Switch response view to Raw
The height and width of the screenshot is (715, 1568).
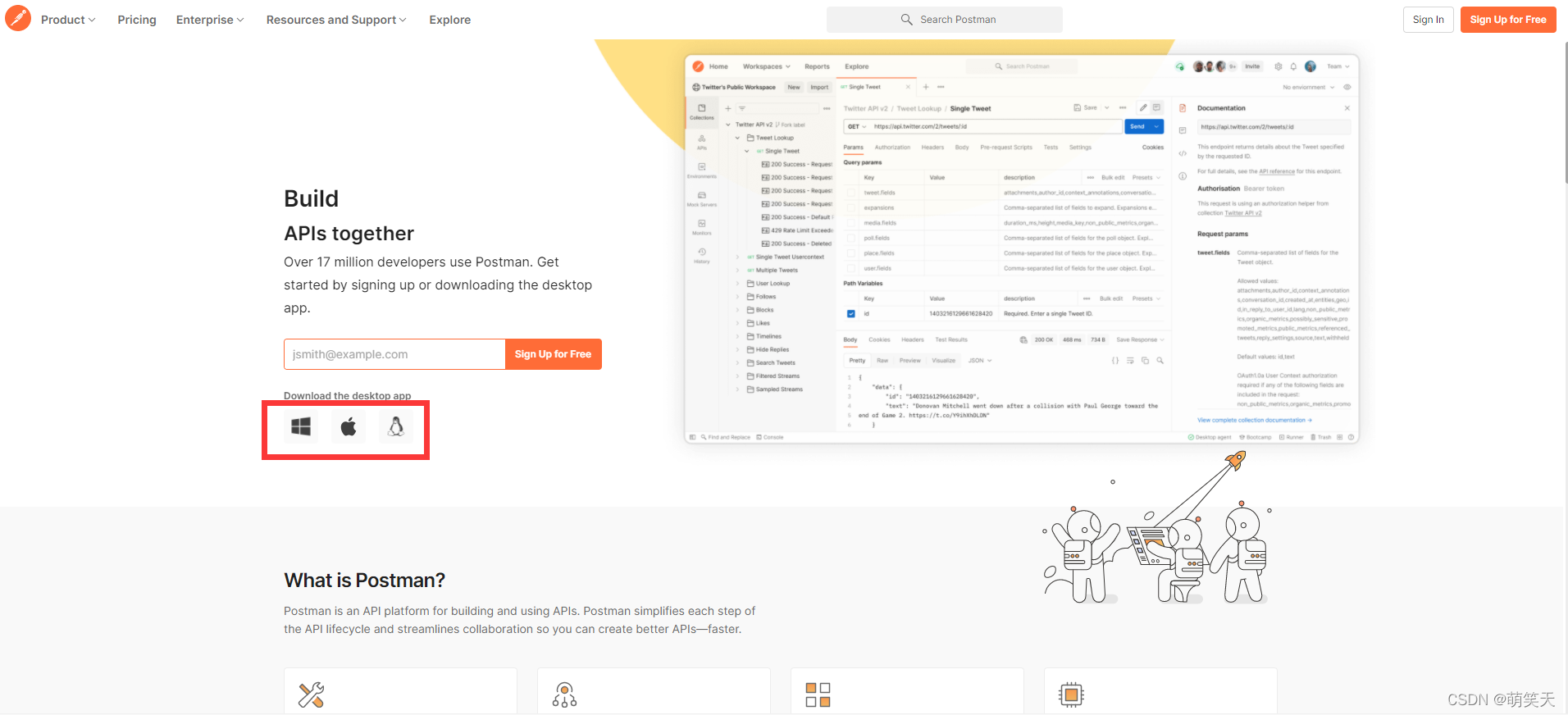[882, 361]
